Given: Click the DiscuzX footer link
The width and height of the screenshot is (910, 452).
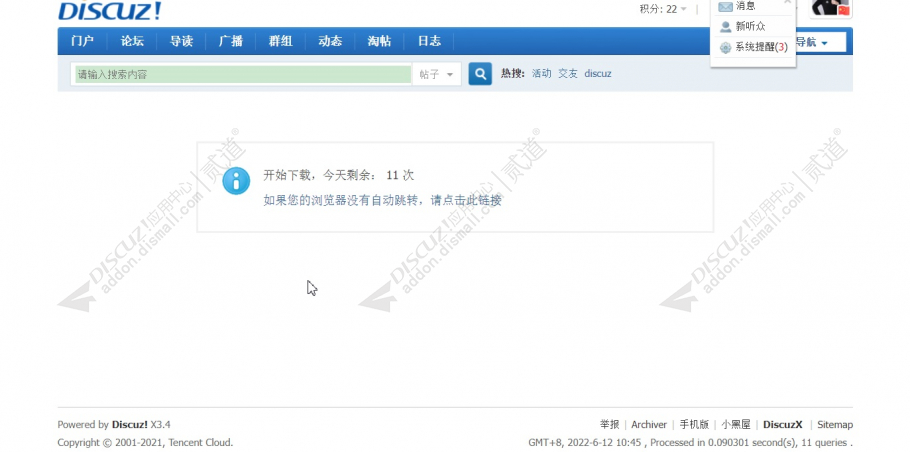Looking at the screenshot, I should click(783, 425).
